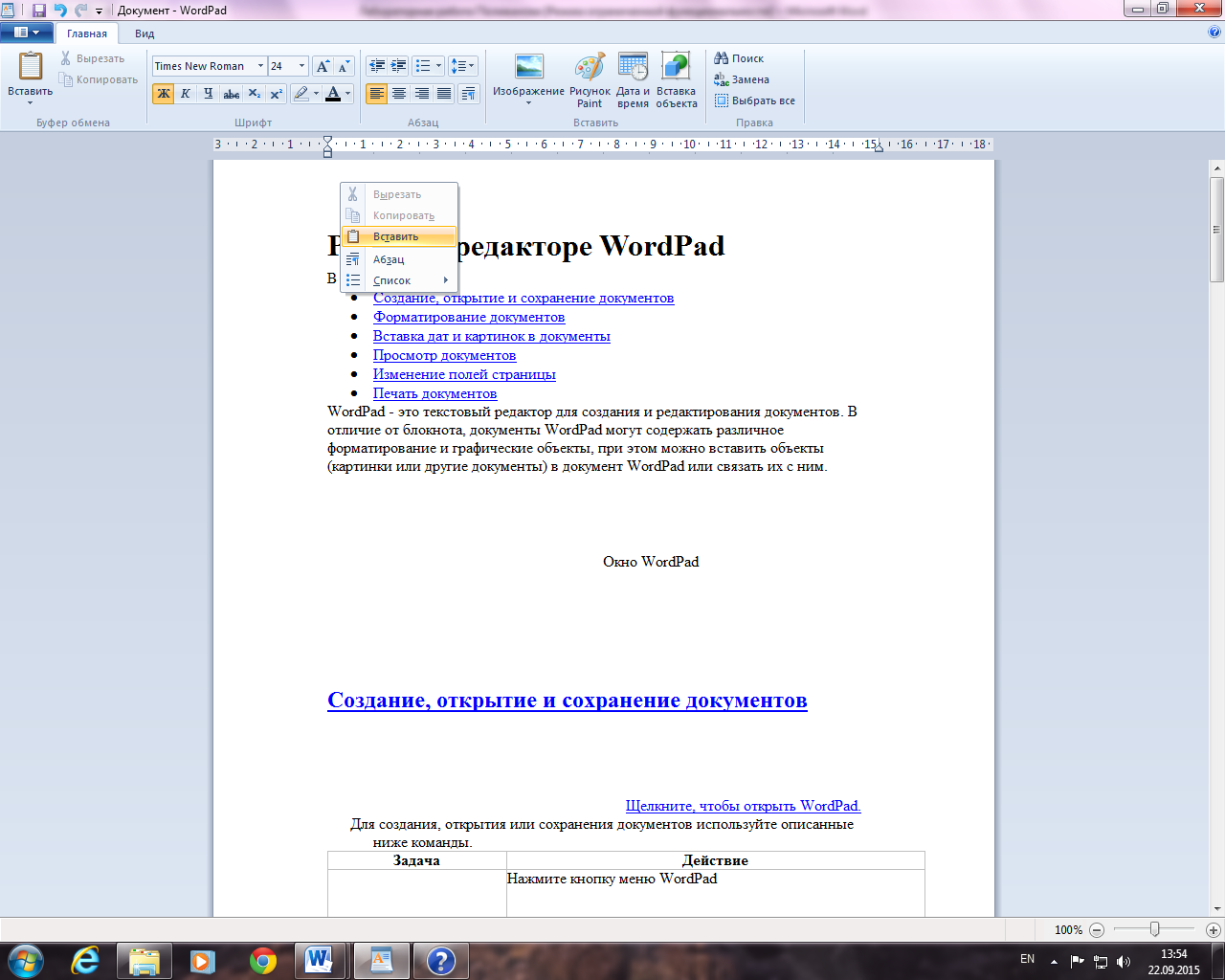Click the Windows Start button
Viewport: 1225px width, 980px height.
[x=25, y=960]
